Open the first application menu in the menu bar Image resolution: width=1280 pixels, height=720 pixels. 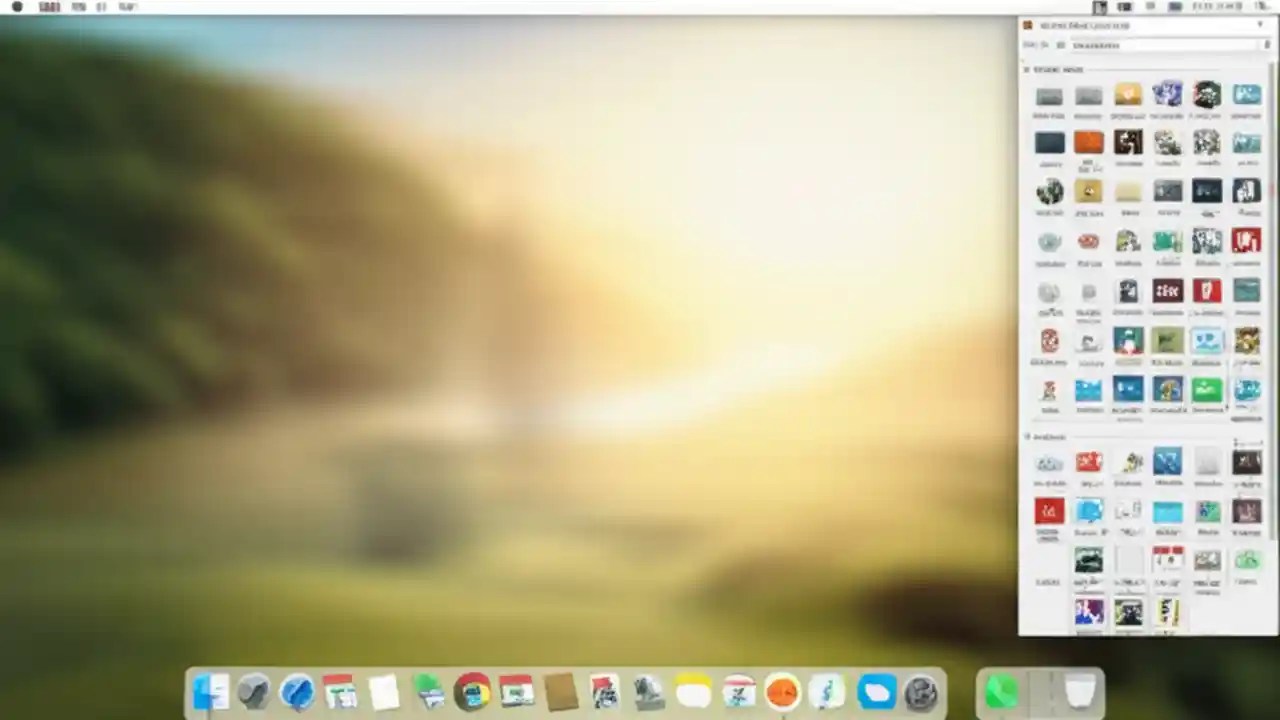[49, 7]
